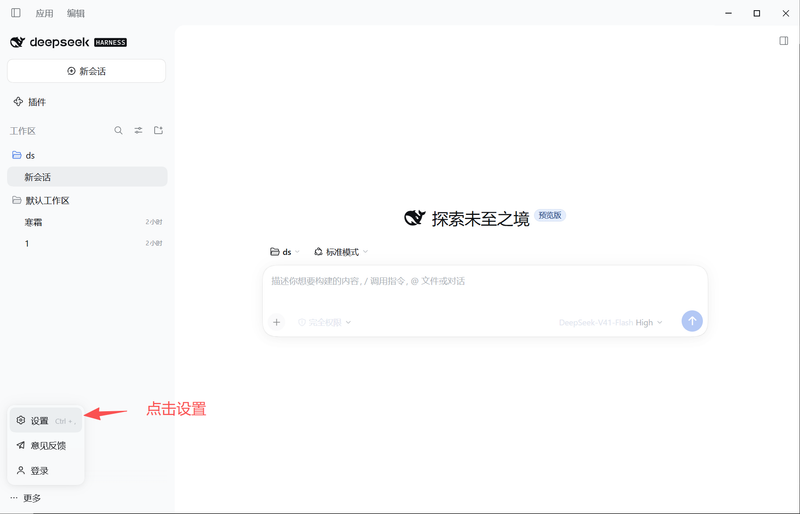The height and width of the screenshot is (514, 800).
Task: Select the 新会话 conversation under ds
Action: point(87,177)
